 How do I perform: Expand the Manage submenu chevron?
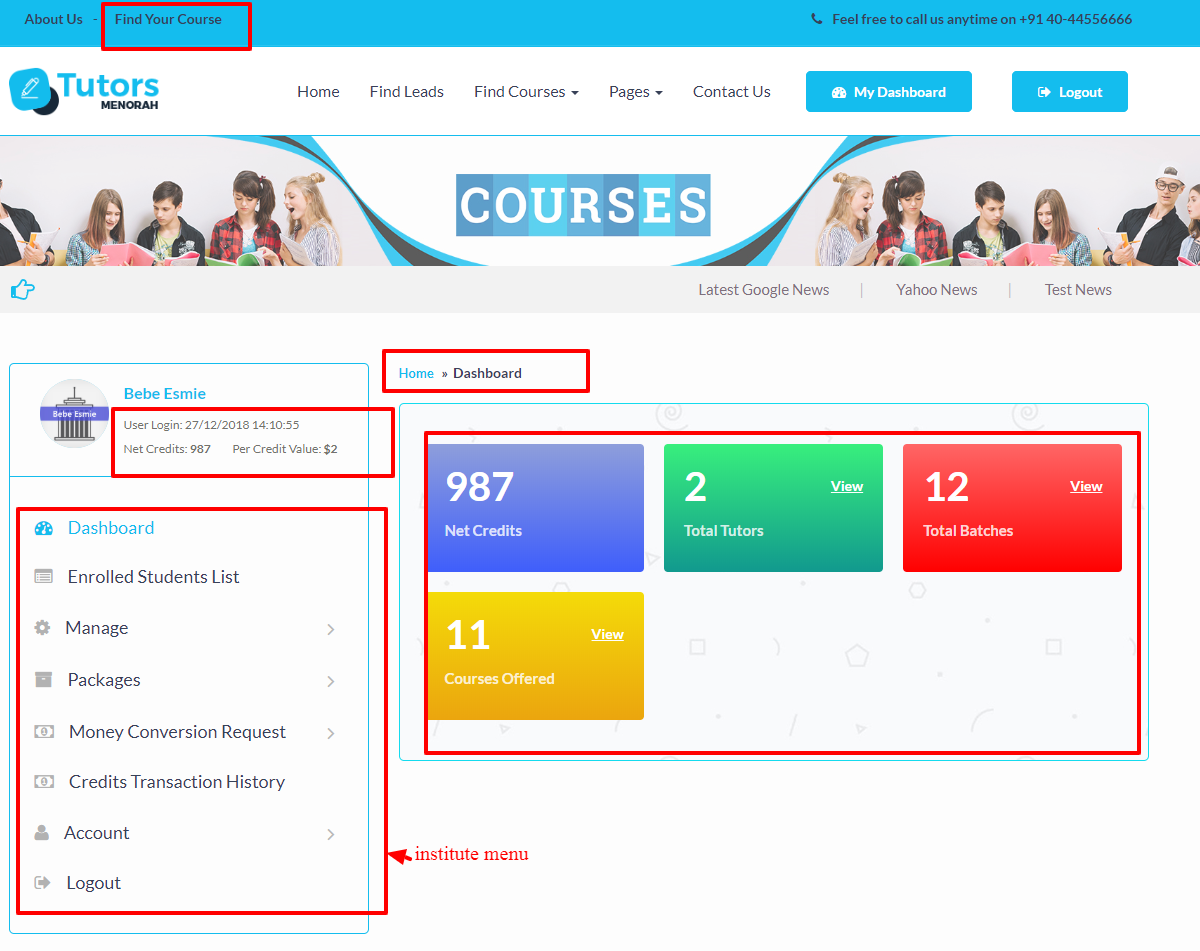pos(331,629)
